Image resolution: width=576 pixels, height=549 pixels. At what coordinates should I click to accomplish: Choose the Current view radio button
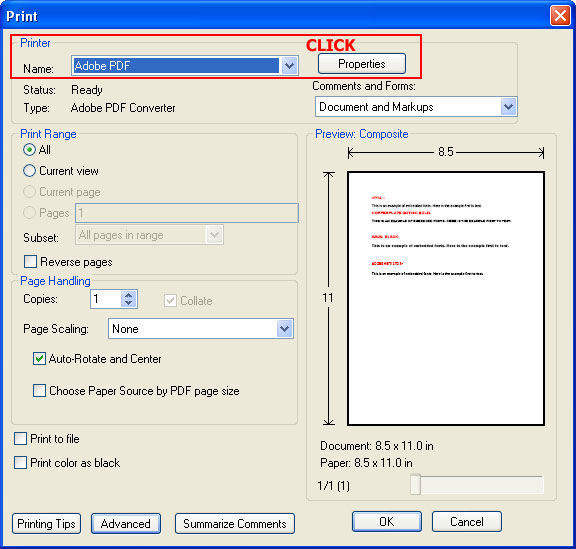[29, 171]
